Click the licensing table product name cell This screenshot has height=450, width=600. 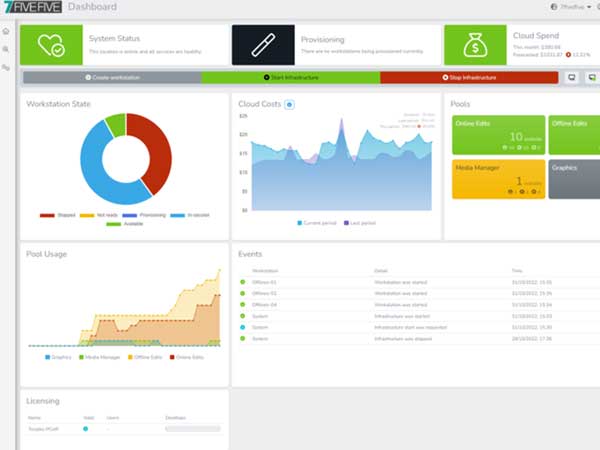(44, 429)
